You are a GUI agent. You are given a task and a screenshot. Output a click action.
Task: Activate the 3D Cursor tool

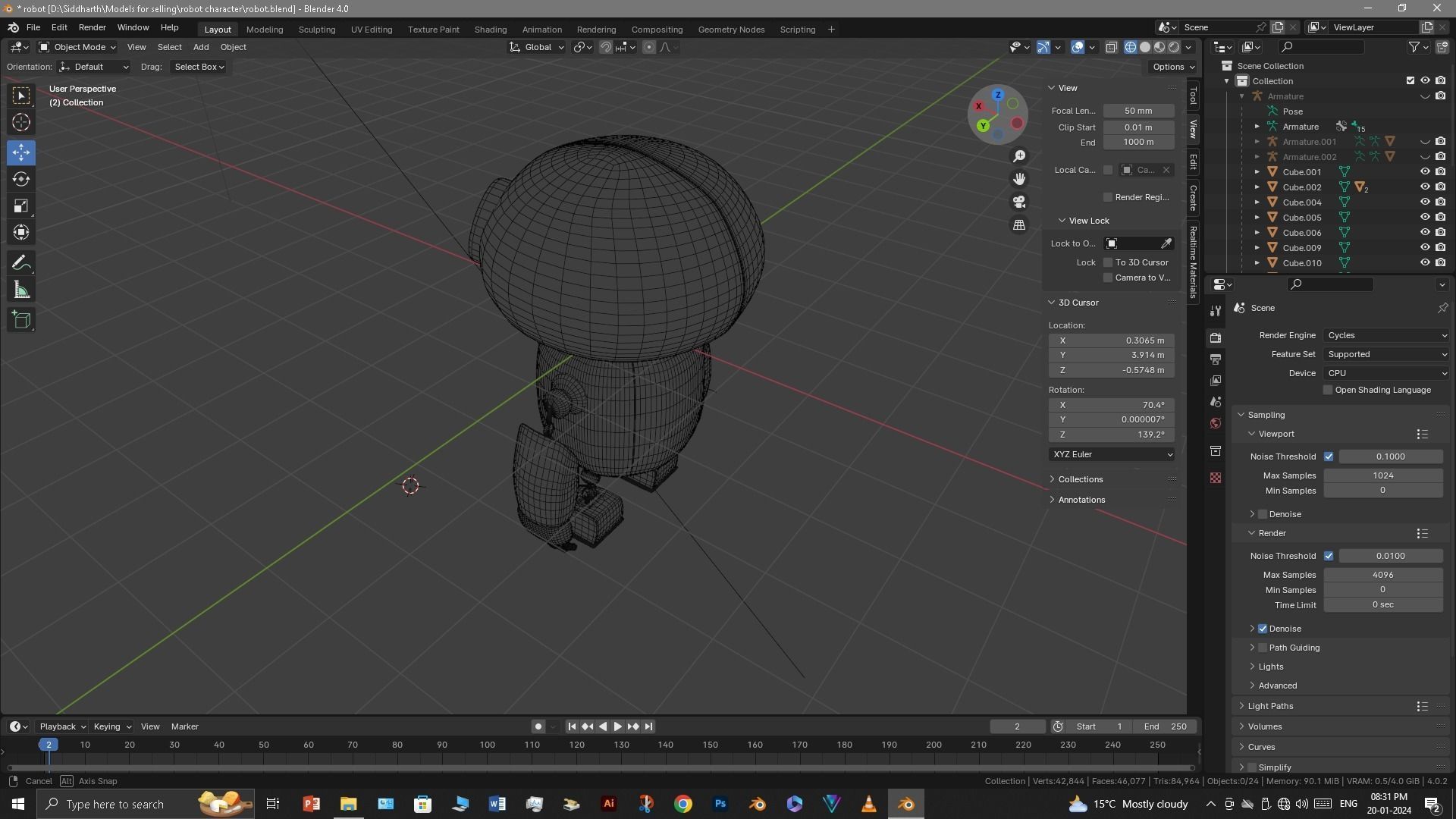[21, 122]
